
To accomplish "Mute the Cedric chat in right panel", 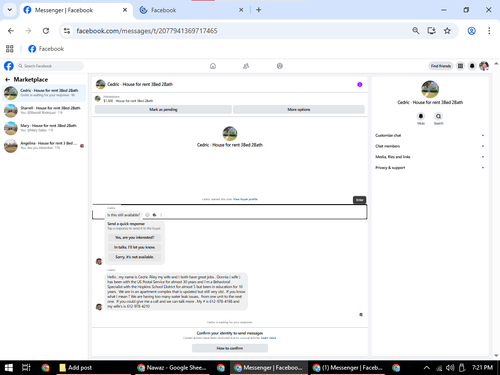I will click(421, 116).
